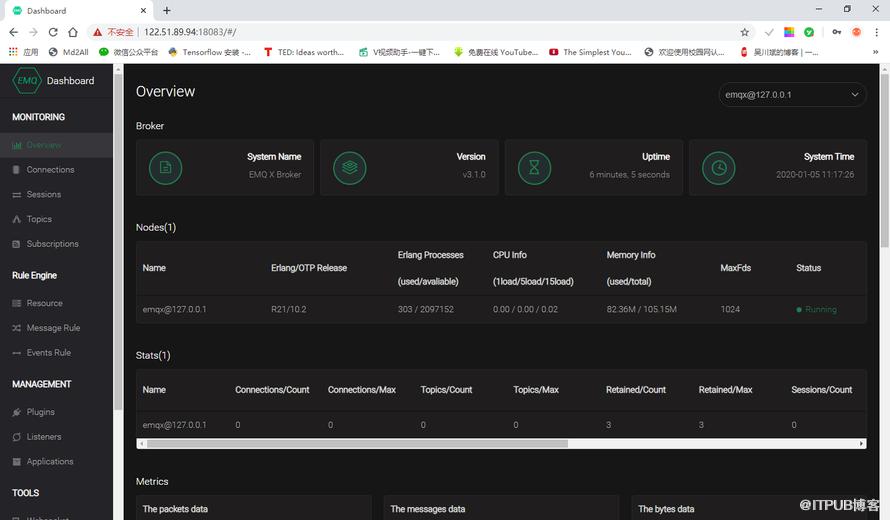This screenshot has width=890, height=520.
Task: Open Sessions in the sidebar
Action: tap(44, 194)
